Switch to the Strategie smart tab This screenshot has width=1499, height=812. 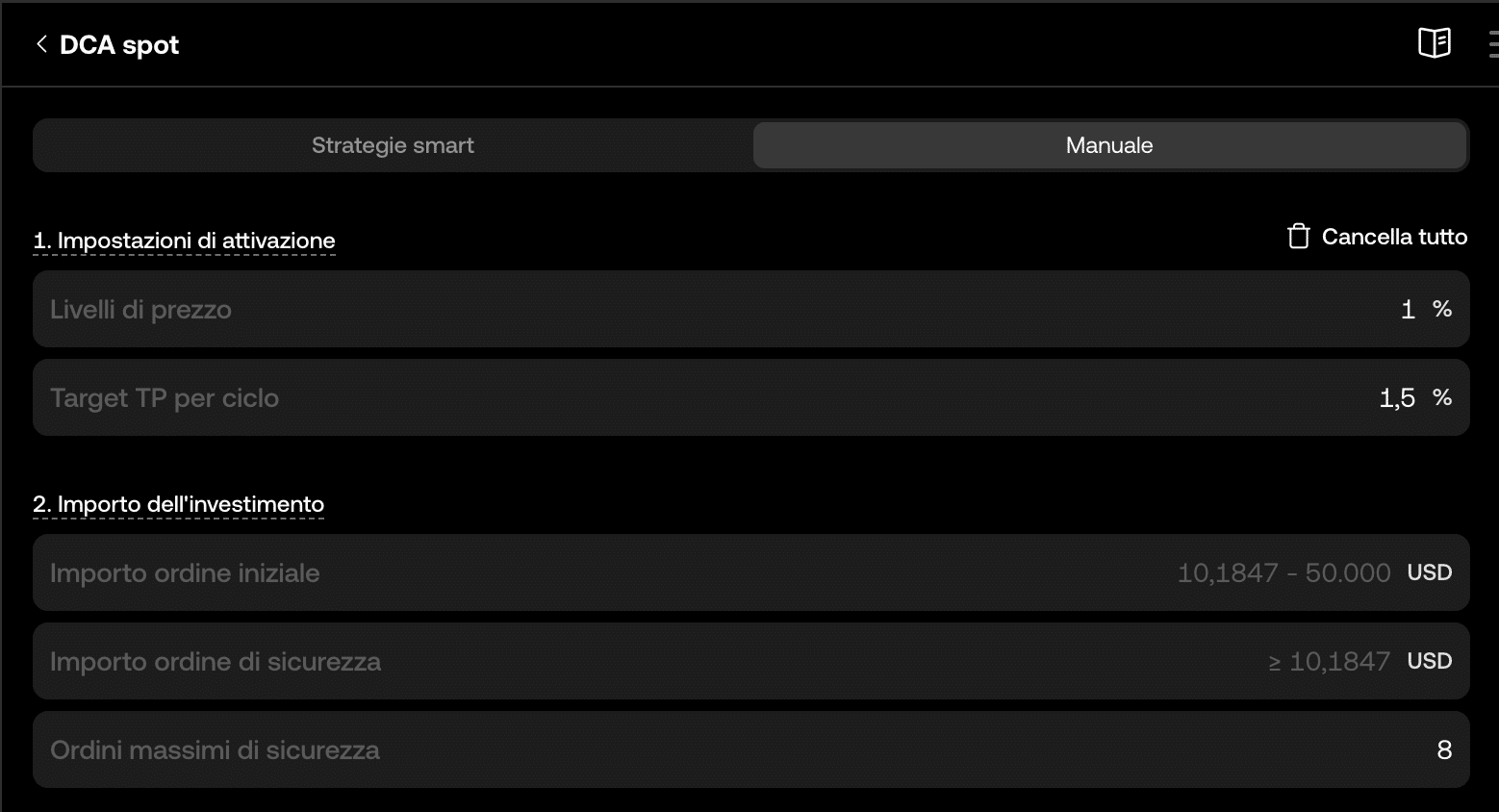coord(393,145)
